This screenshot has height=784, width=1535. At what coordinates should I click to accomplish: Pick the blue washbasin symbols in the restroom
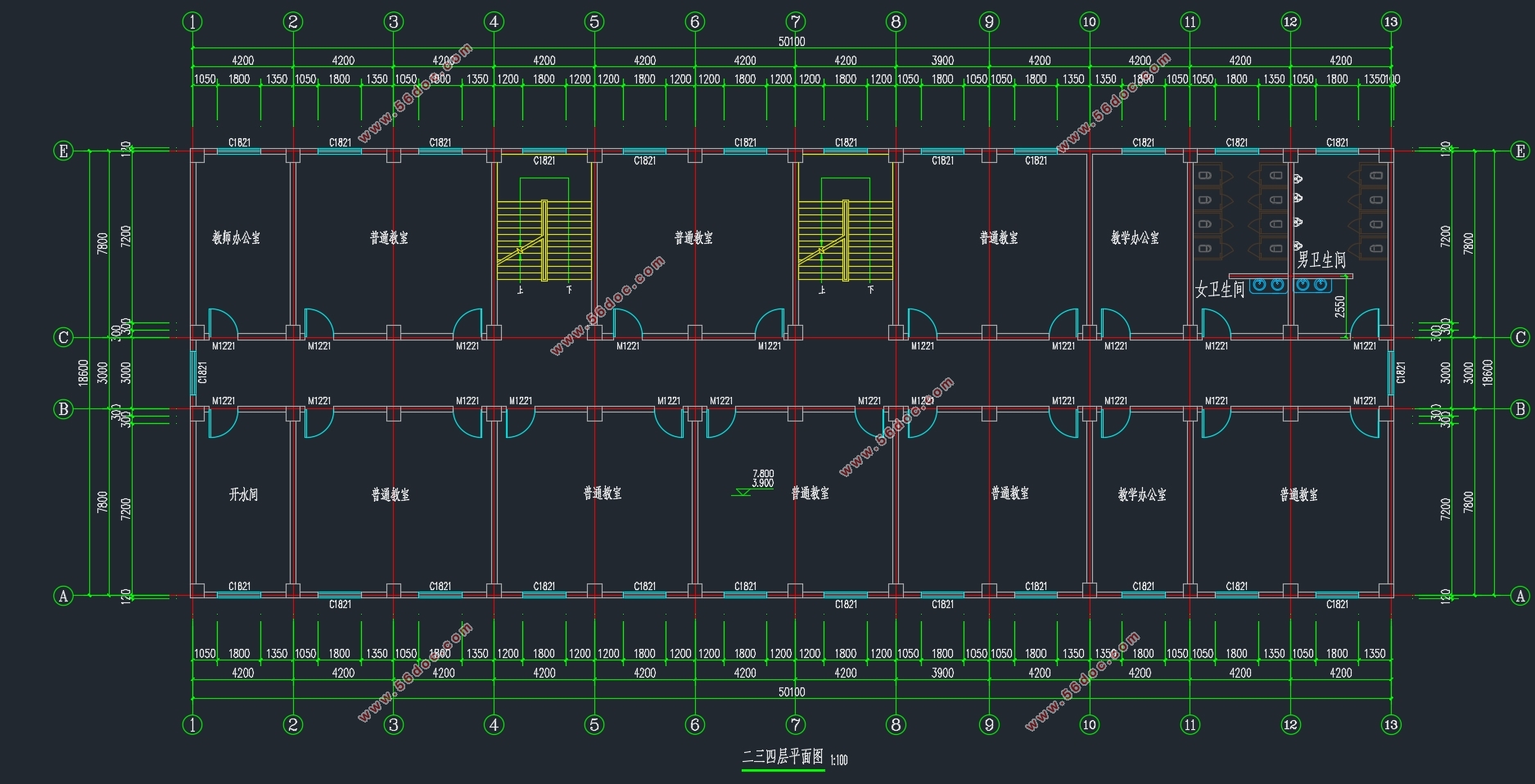[1289, 285]
